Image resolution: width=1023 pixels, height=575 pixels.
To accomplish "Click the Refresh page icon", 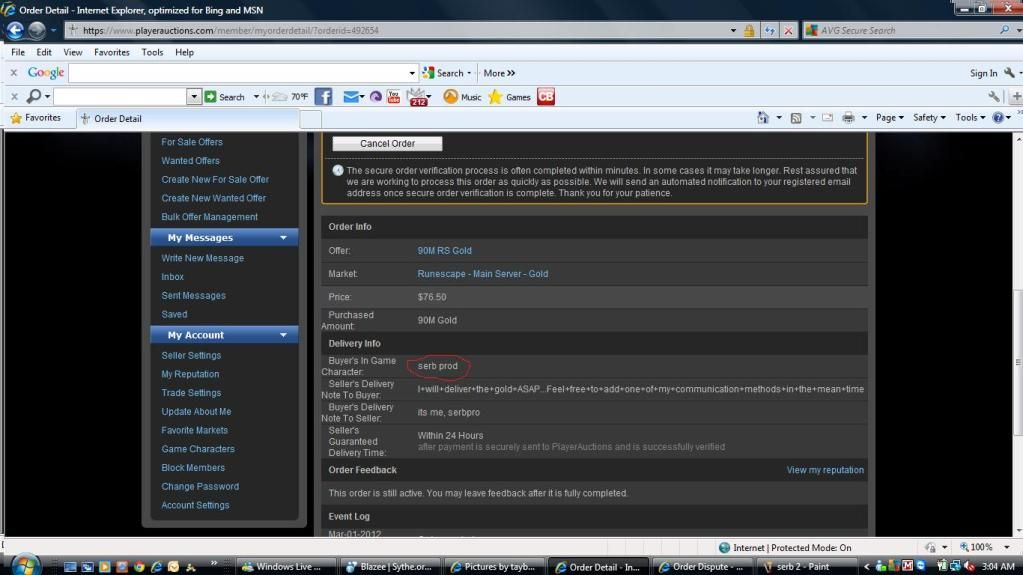I will pos(769,31).
